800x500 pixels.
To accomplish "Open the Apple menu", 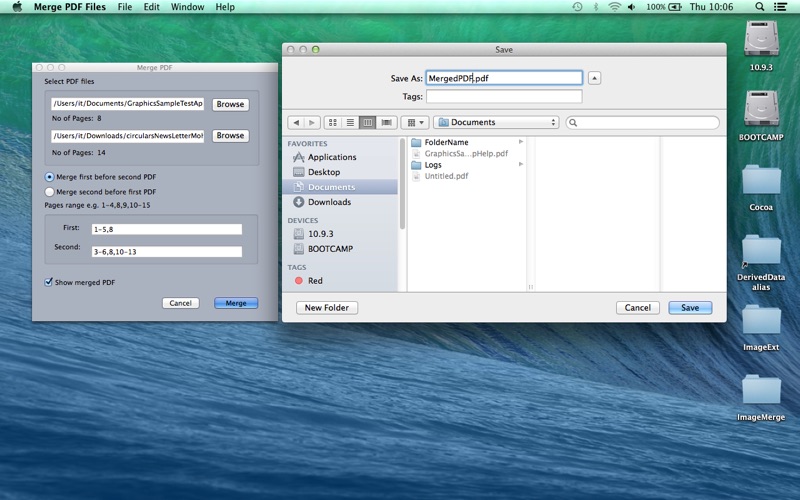I will (x=17, y=7).
